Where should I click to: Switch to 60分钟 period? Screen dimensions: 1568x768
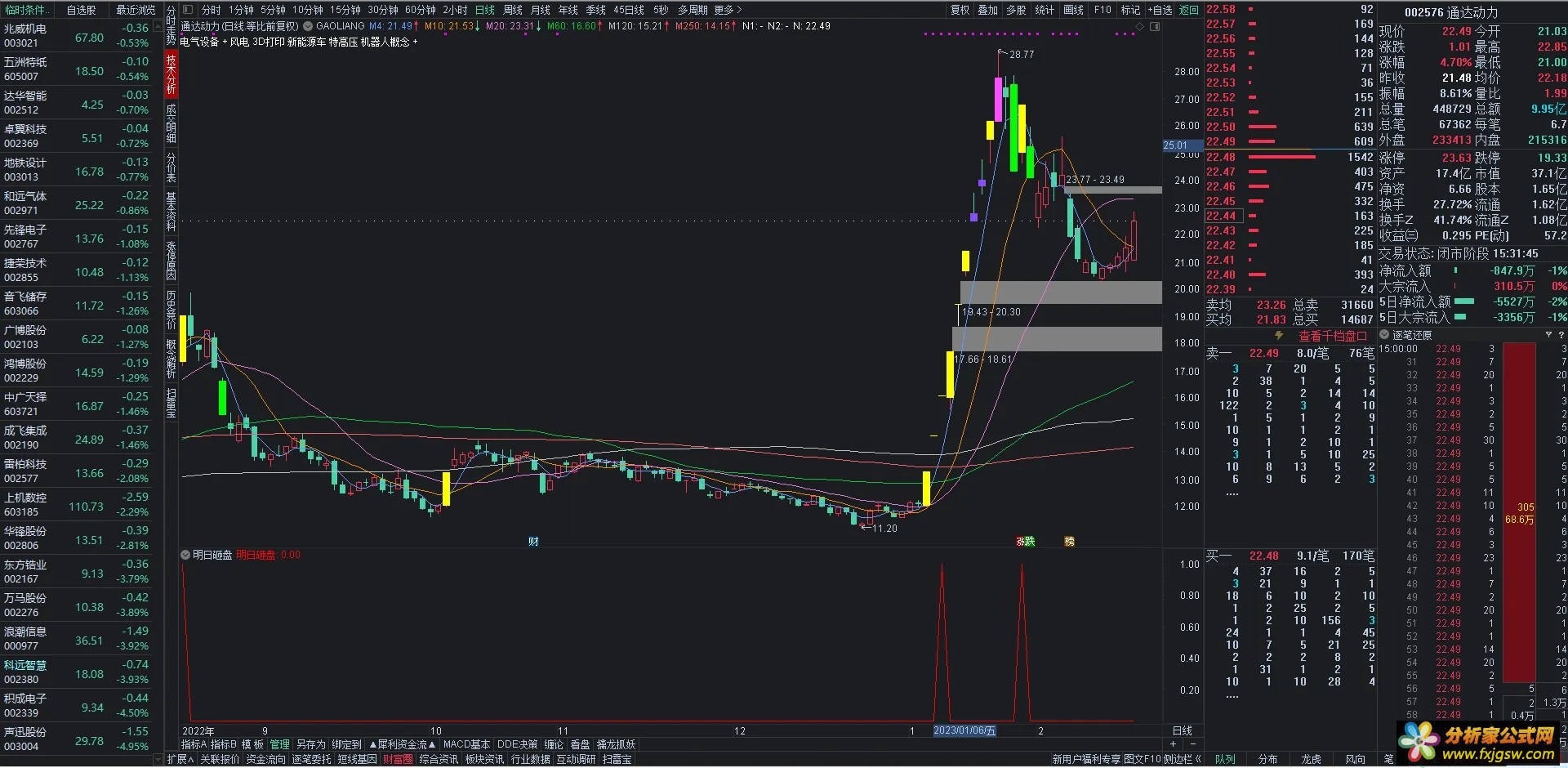[x=421, y=10]
